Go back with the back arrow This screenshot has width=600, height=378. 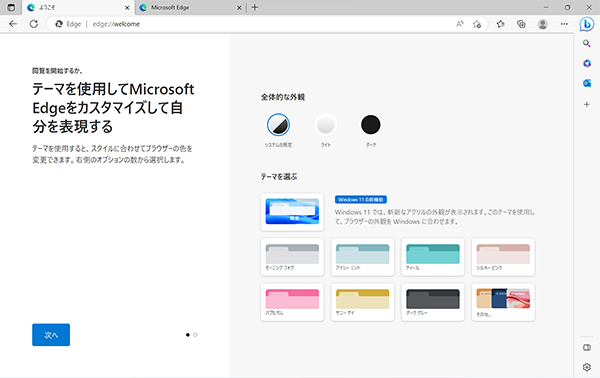click(13, 24)
